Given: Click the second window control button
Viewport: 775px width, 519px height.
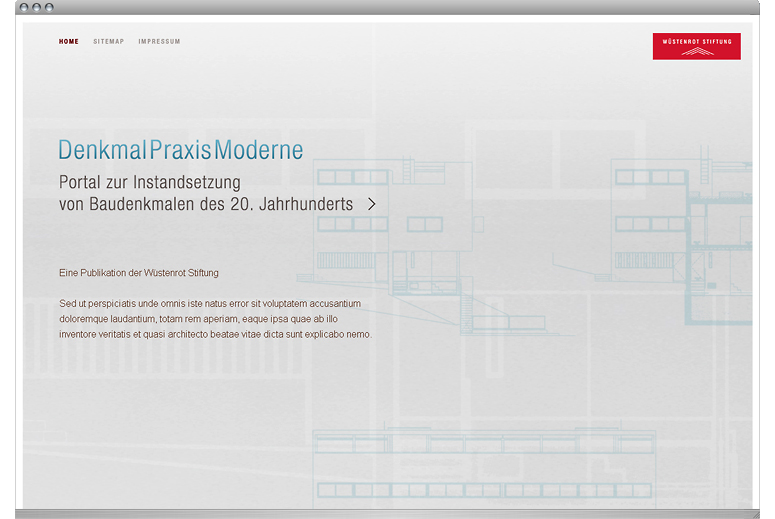Looking at the screenshot, I should [x=37, y=7].
